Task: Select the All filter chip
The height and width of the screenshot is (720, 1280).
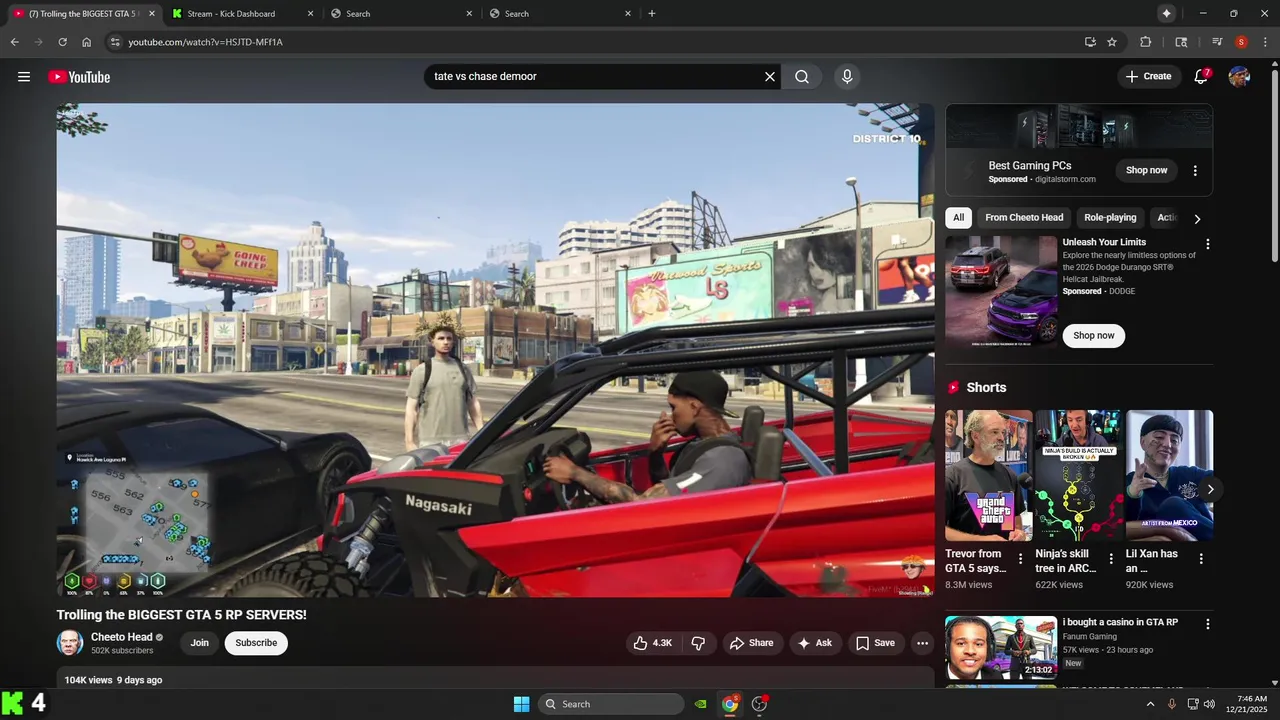Action: pos(958,217)
